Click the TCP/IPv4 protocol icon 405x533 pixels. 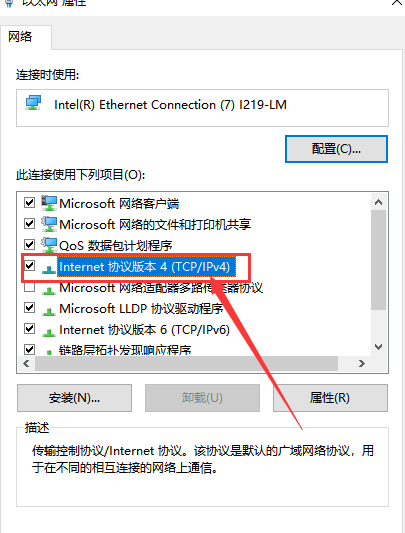(49, 269)
